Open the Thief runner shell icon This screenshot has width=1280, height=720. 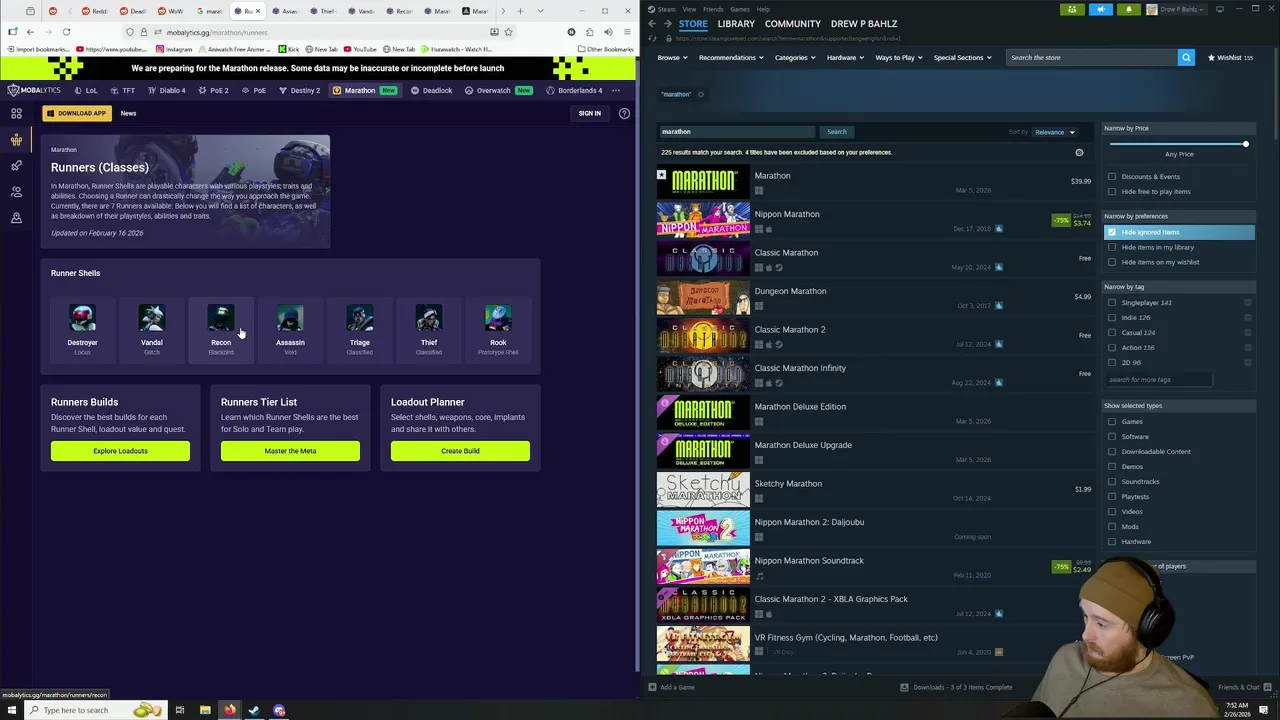[x=429, y=318]
